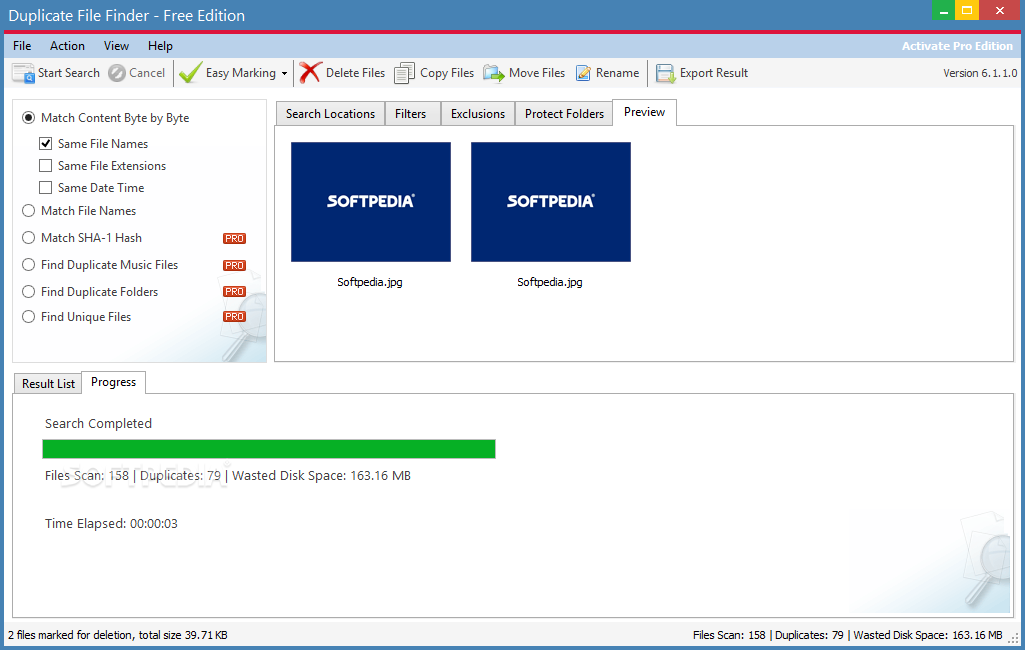Click the 'Version 6.1.1.0' label
The image size is (1025, 650).
coord(980,73)
